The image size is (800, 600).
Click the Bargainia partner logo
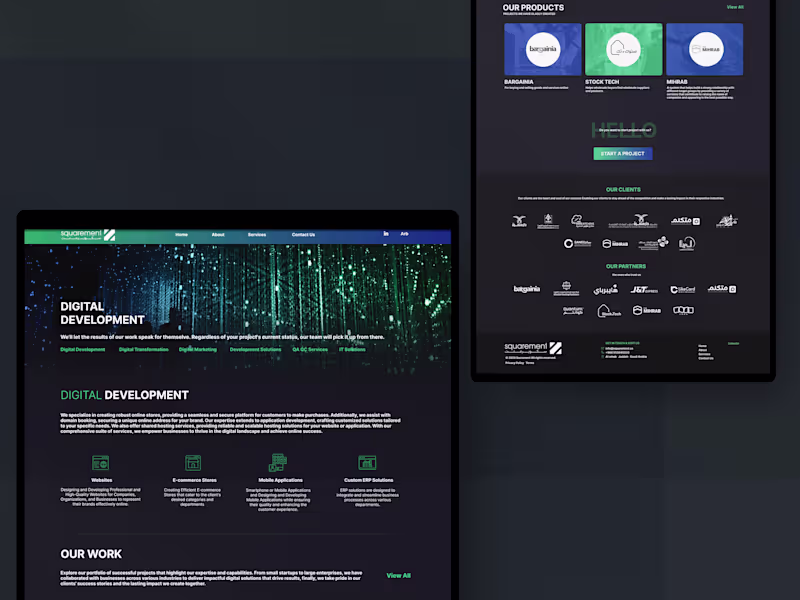point(527,289)
